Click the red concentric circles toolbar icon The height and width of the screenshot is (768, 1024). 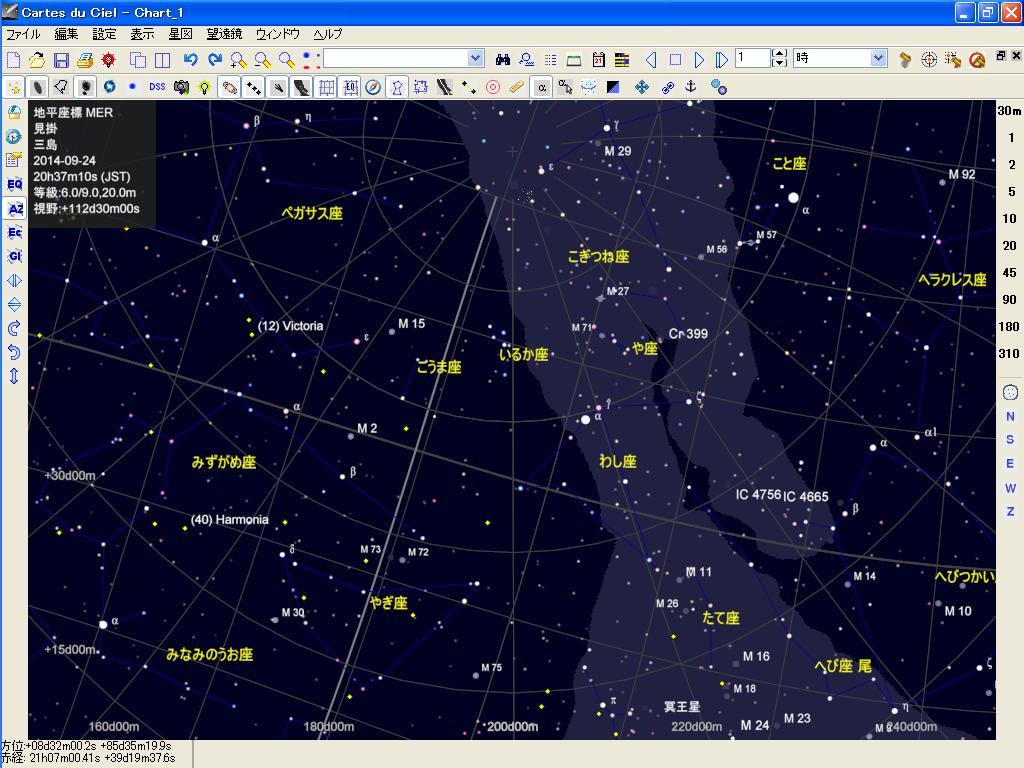coord(493,87)
